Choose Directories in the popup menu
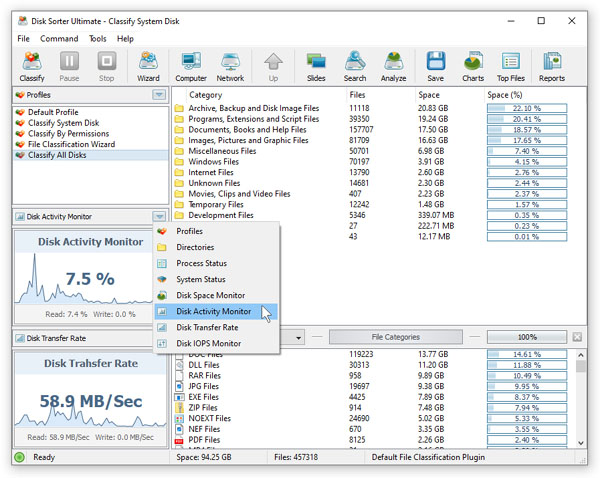Screen dimensions: 600x478 pyautogui.click(x=216, y=247)
